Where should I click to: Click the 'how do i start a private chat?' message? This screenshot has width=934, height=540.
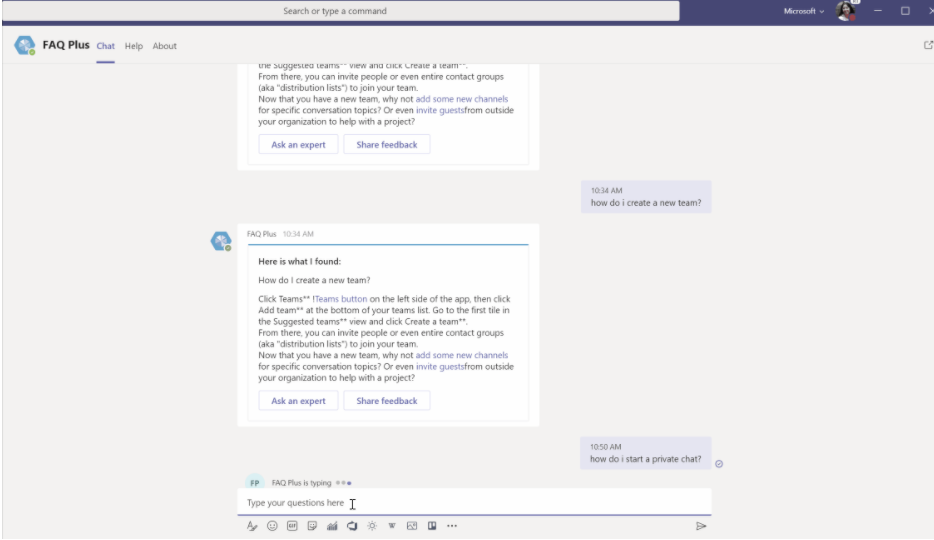[x=646, y=453]
